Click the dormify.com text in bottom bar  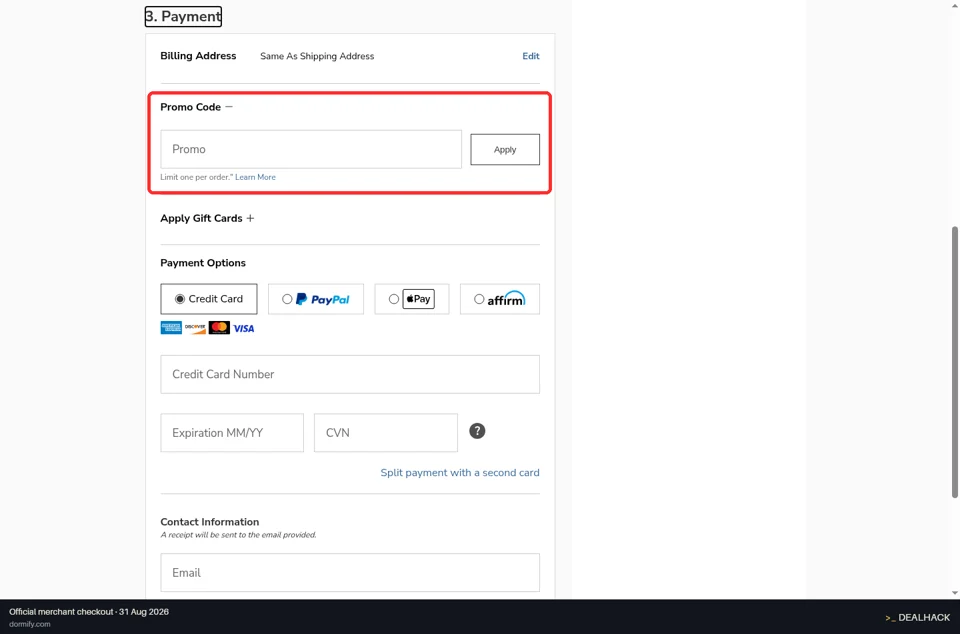point(29,624)
